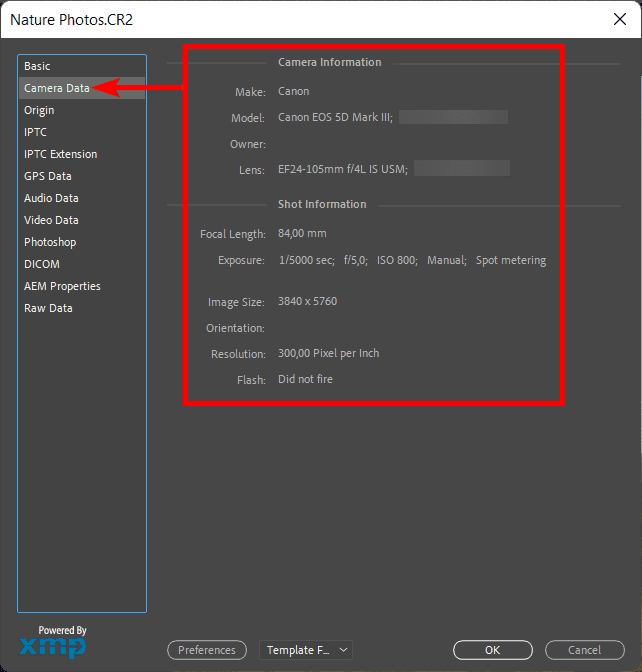Click the Preferences button
This screenshot has height=672, width=642.
pos(207,650)
